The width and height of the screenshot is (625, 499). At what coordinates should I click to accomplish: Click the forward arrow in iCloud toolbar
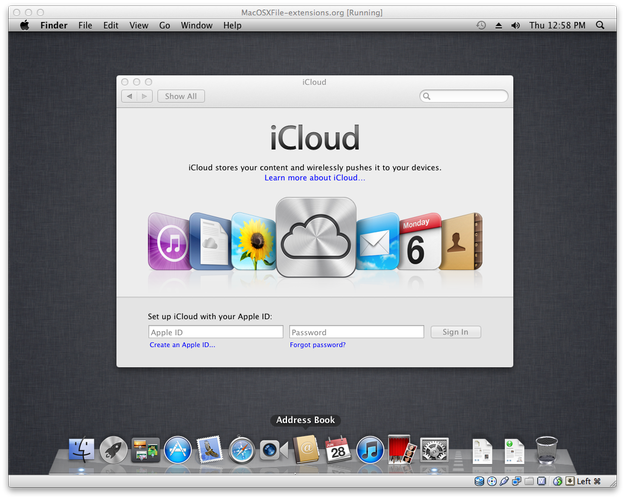(x=145, y=96)
